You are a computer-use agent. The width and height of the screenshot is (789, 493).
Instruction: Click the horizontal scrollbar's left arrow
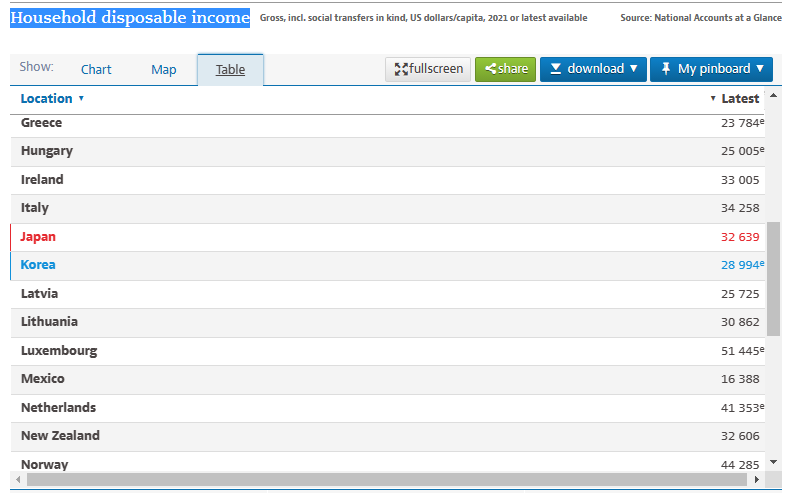tap(20, 480)
